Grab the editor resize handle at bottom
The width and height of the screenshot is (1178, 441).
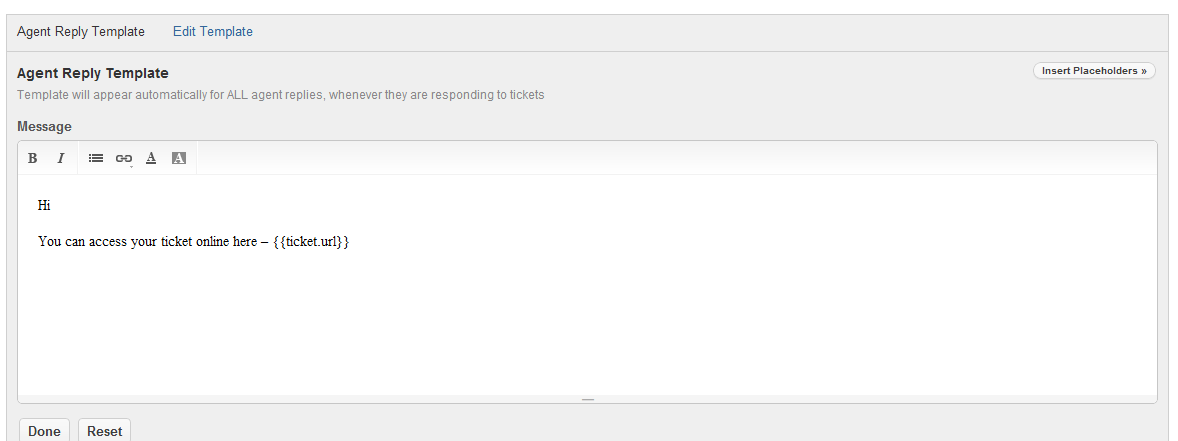pos(588,399)
